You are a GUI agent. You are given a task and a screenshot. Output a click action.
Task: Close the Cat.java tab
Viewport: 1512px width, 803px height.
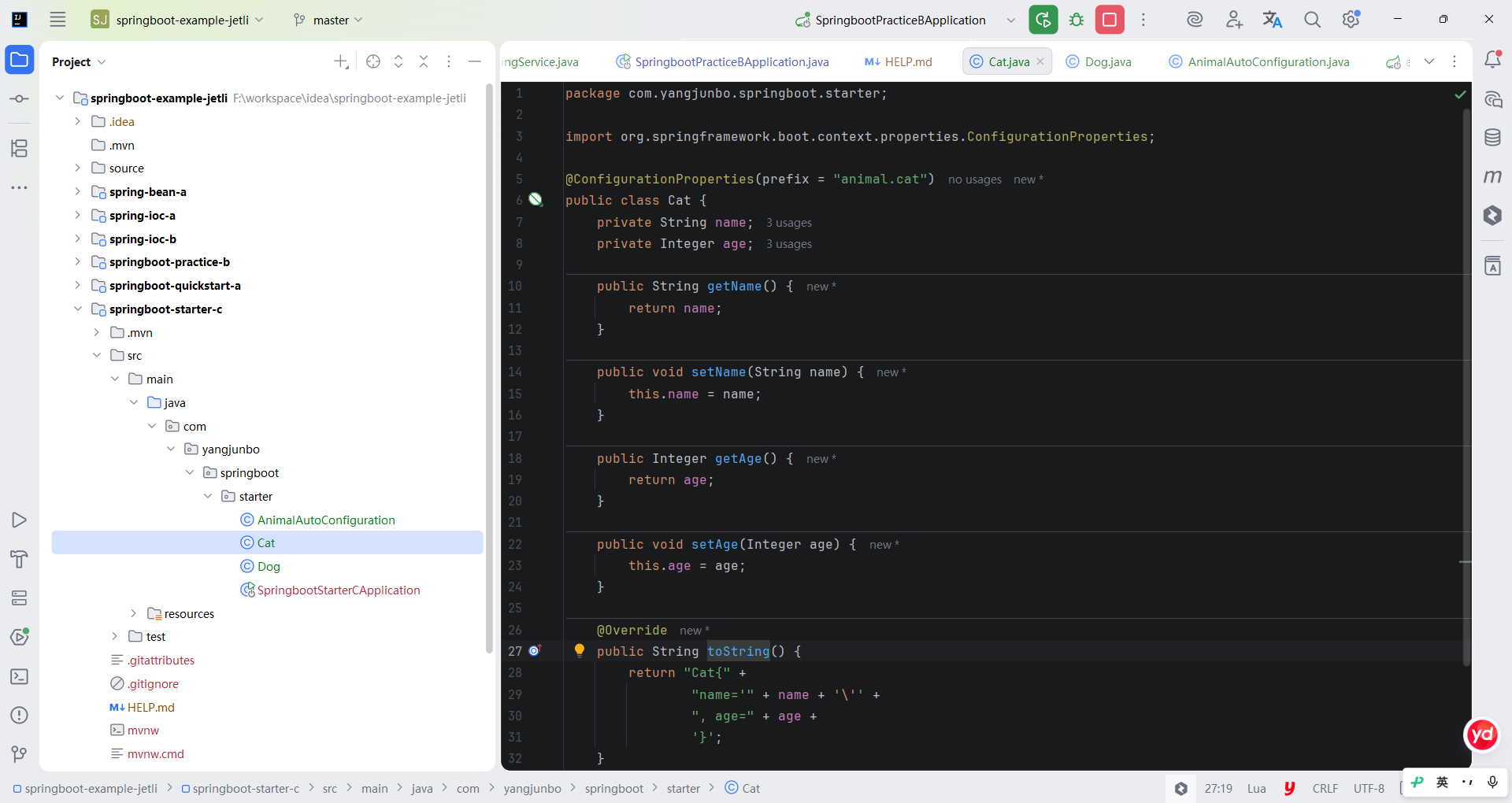point(1040,61)
